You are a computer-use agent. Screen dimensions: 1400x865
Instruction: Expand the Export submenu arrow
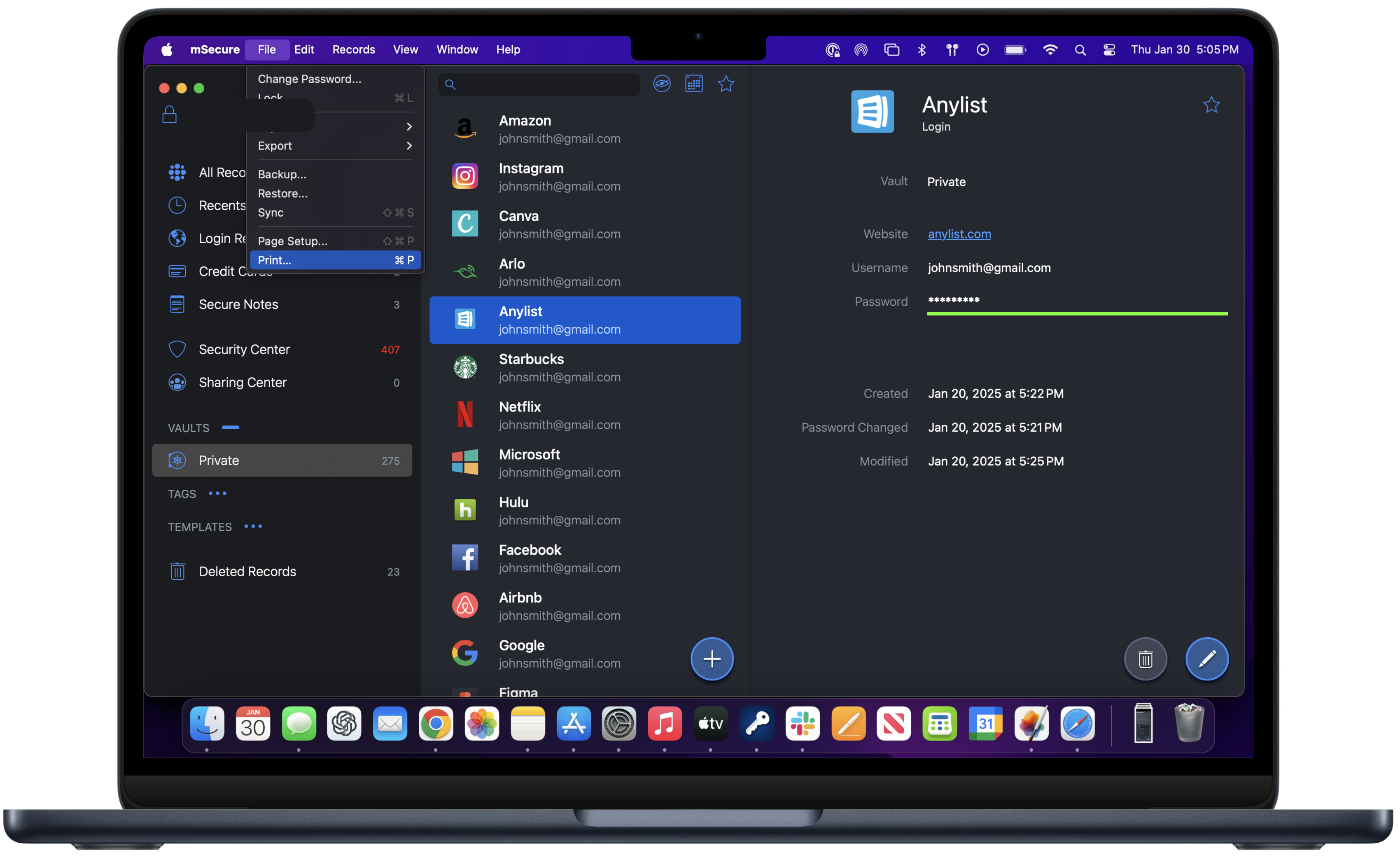click(409, 146)
